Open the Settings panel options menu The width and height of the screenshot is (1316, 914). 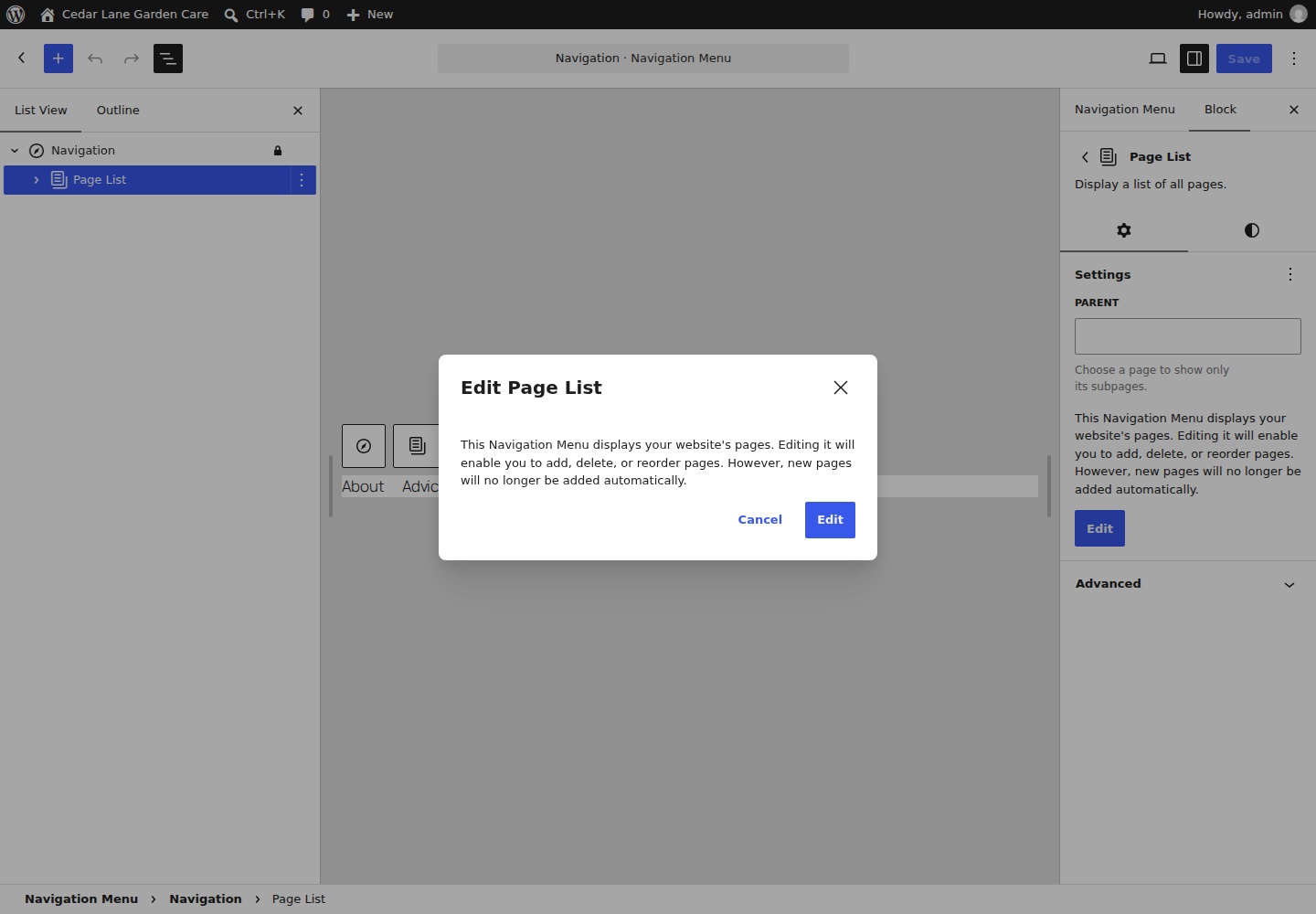click(1290, 274)
